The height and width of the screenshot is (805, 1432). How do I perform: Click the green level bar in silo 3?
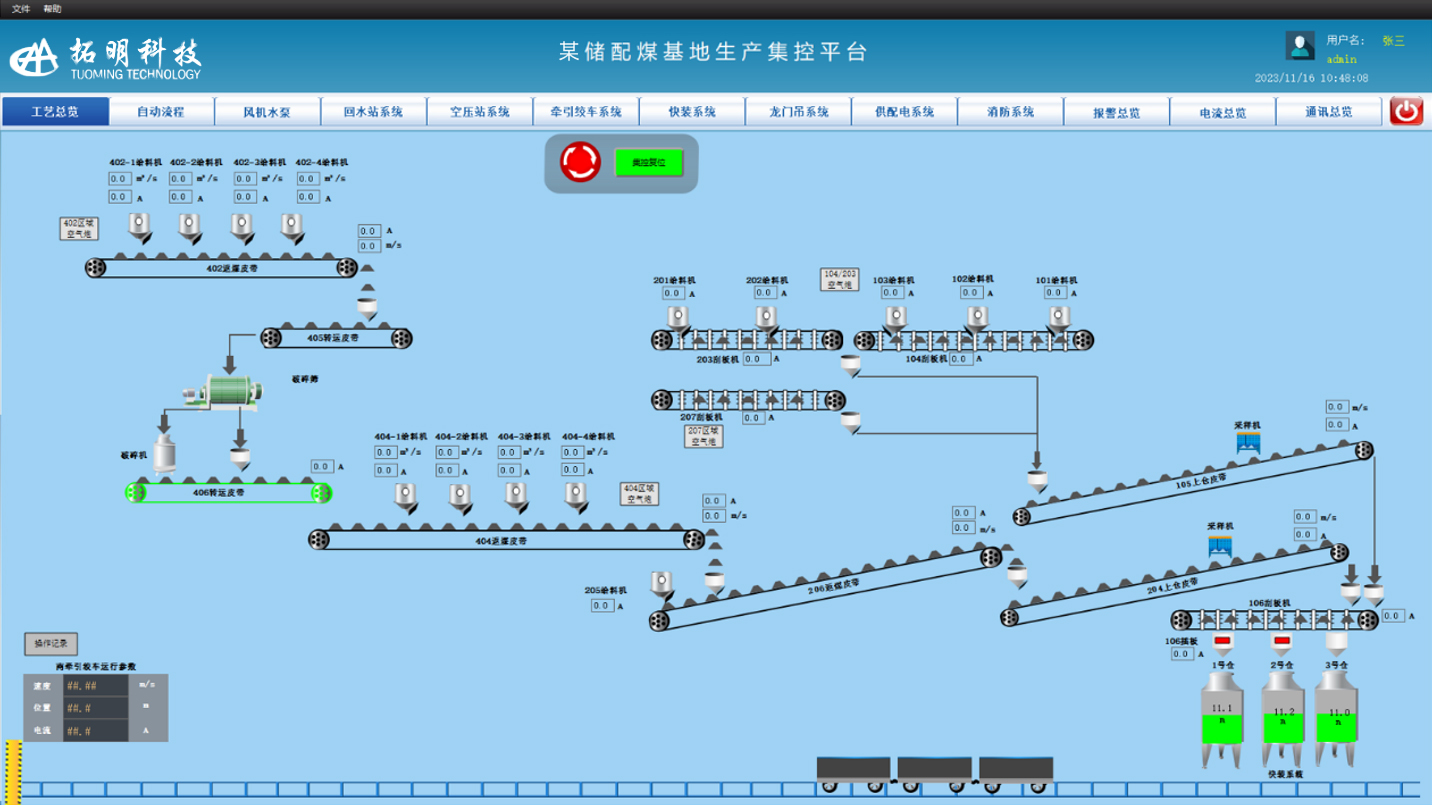tap(1338, 727)
